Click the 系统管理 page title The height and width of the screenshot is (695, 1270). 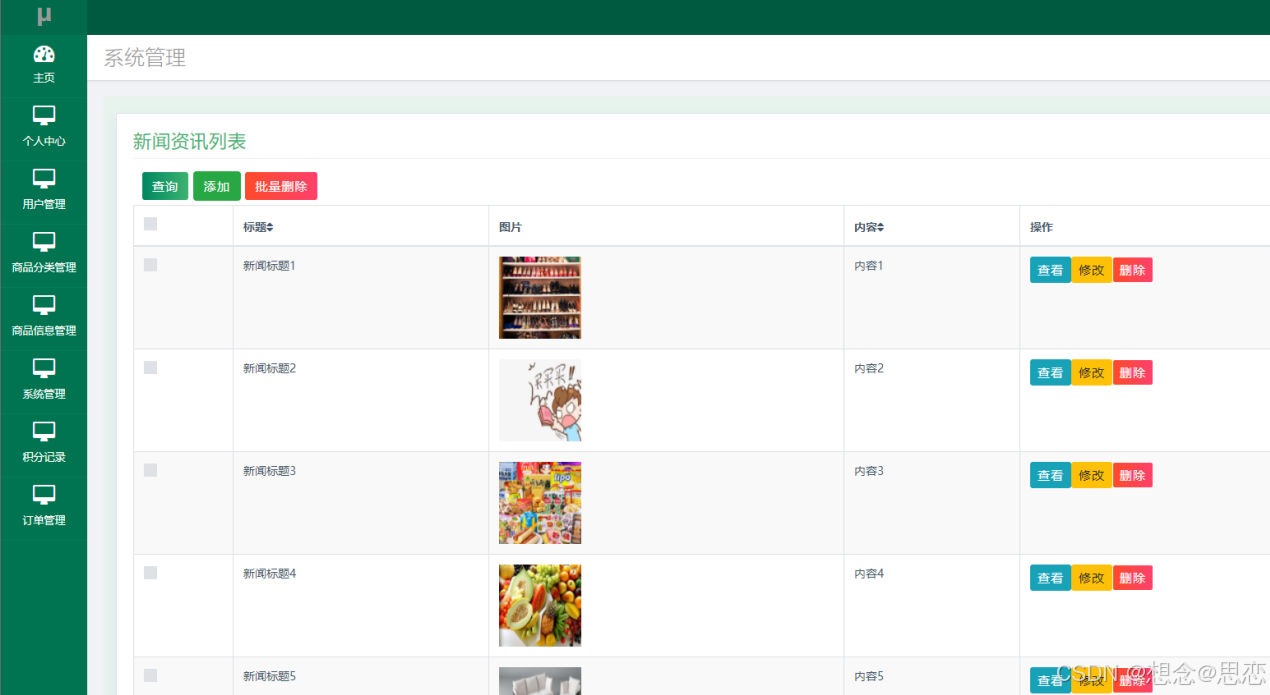(145, 58)
